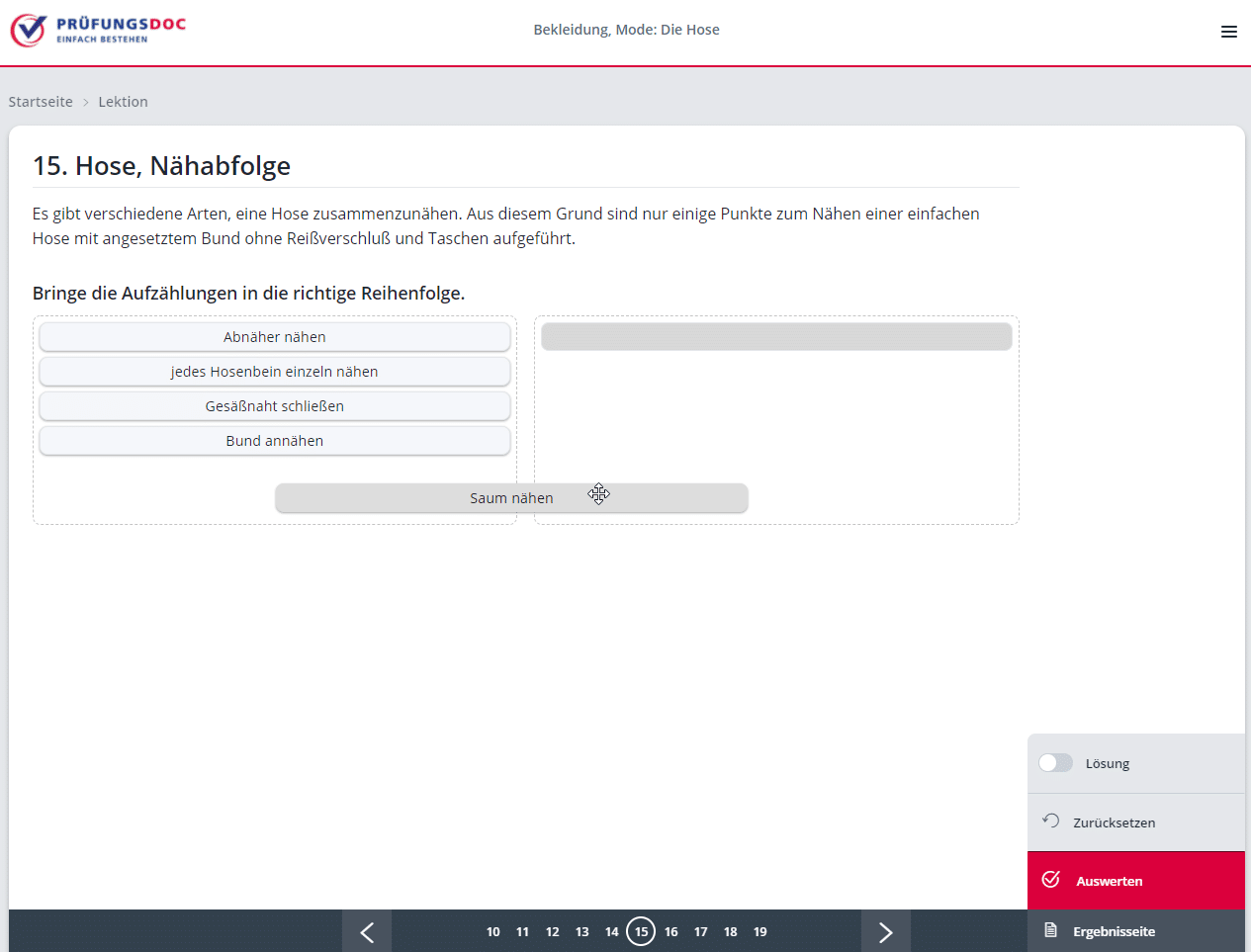Select the 'Bund annähen' item

click(275, 441)
